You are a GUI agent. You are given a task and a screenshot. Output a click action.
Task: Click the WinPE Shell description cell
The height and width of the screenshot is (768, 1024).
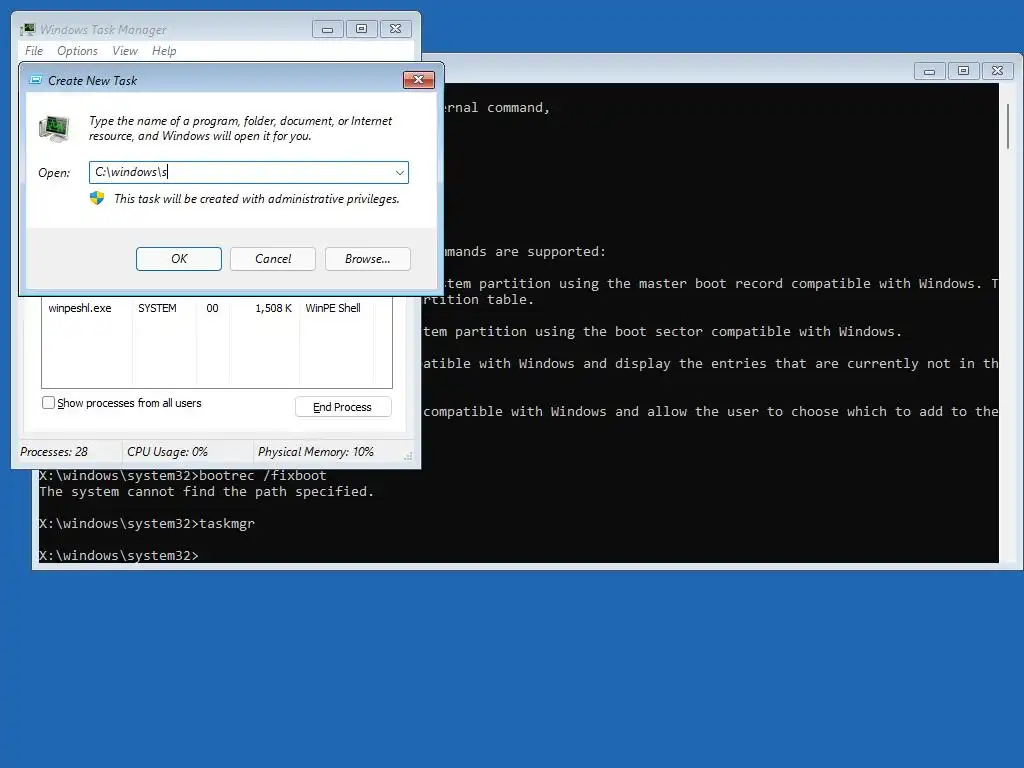click(333, 308)
